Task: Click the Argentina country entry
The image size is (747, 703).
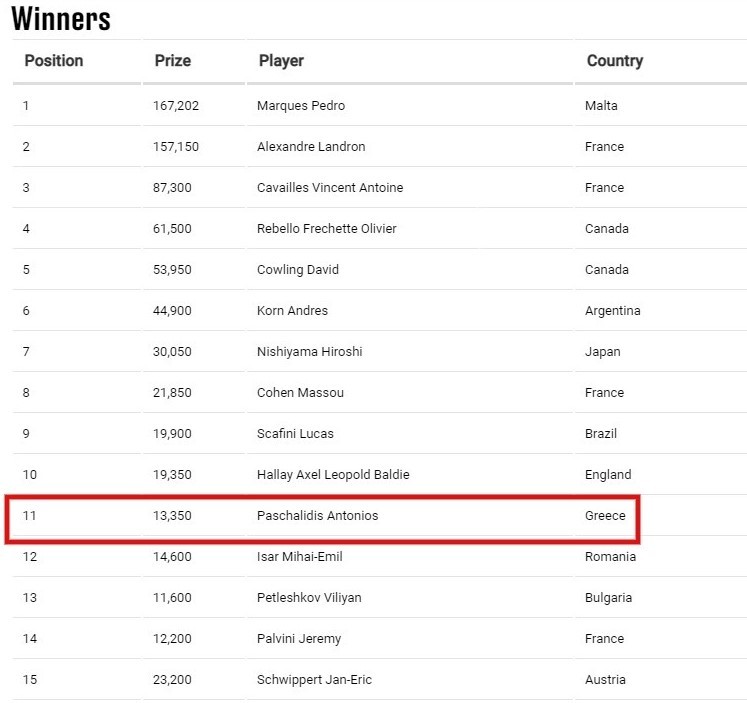Action: [612, 311]
